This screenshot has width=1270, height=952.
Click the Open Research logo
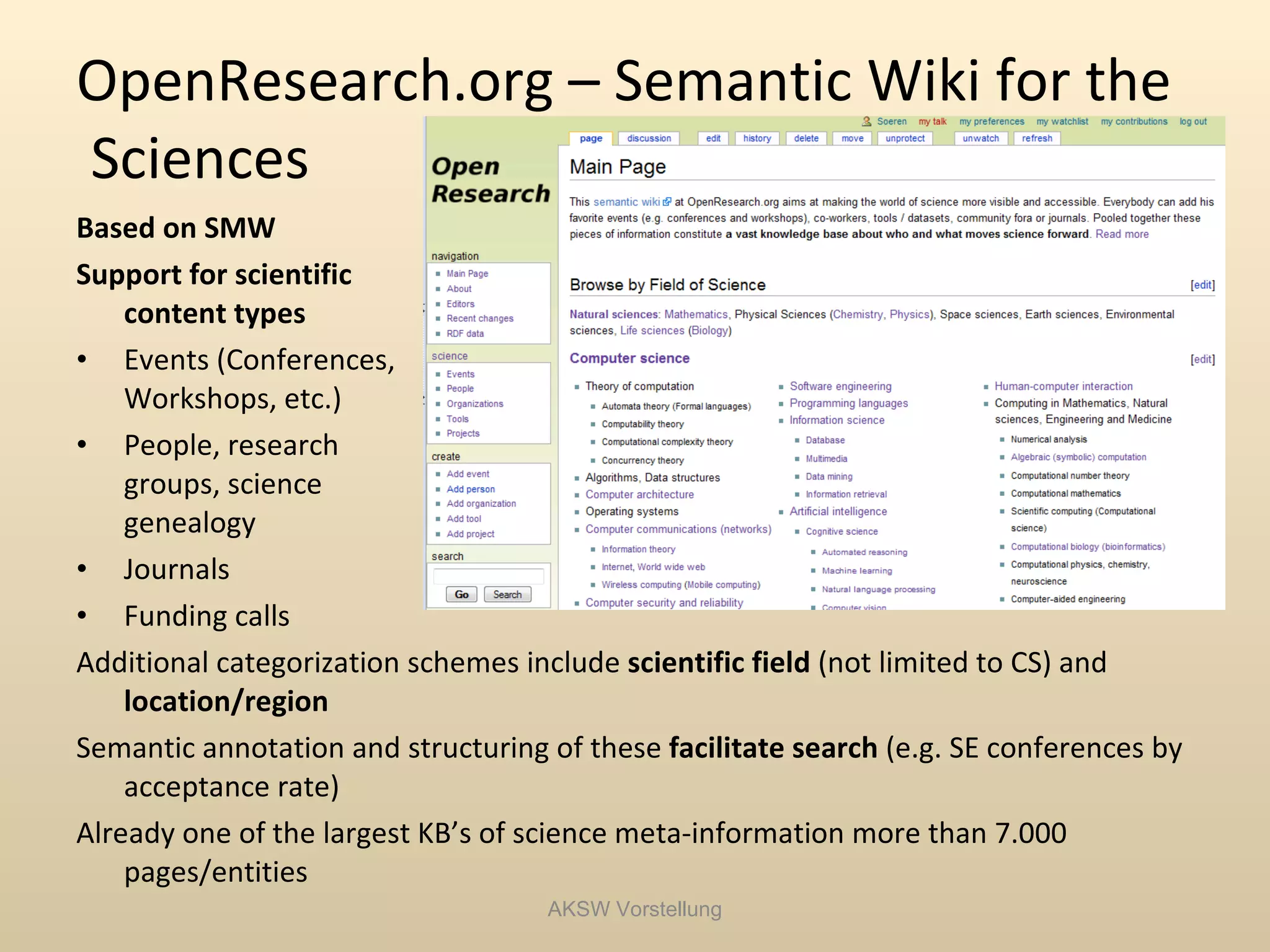[x=491, y=180]
